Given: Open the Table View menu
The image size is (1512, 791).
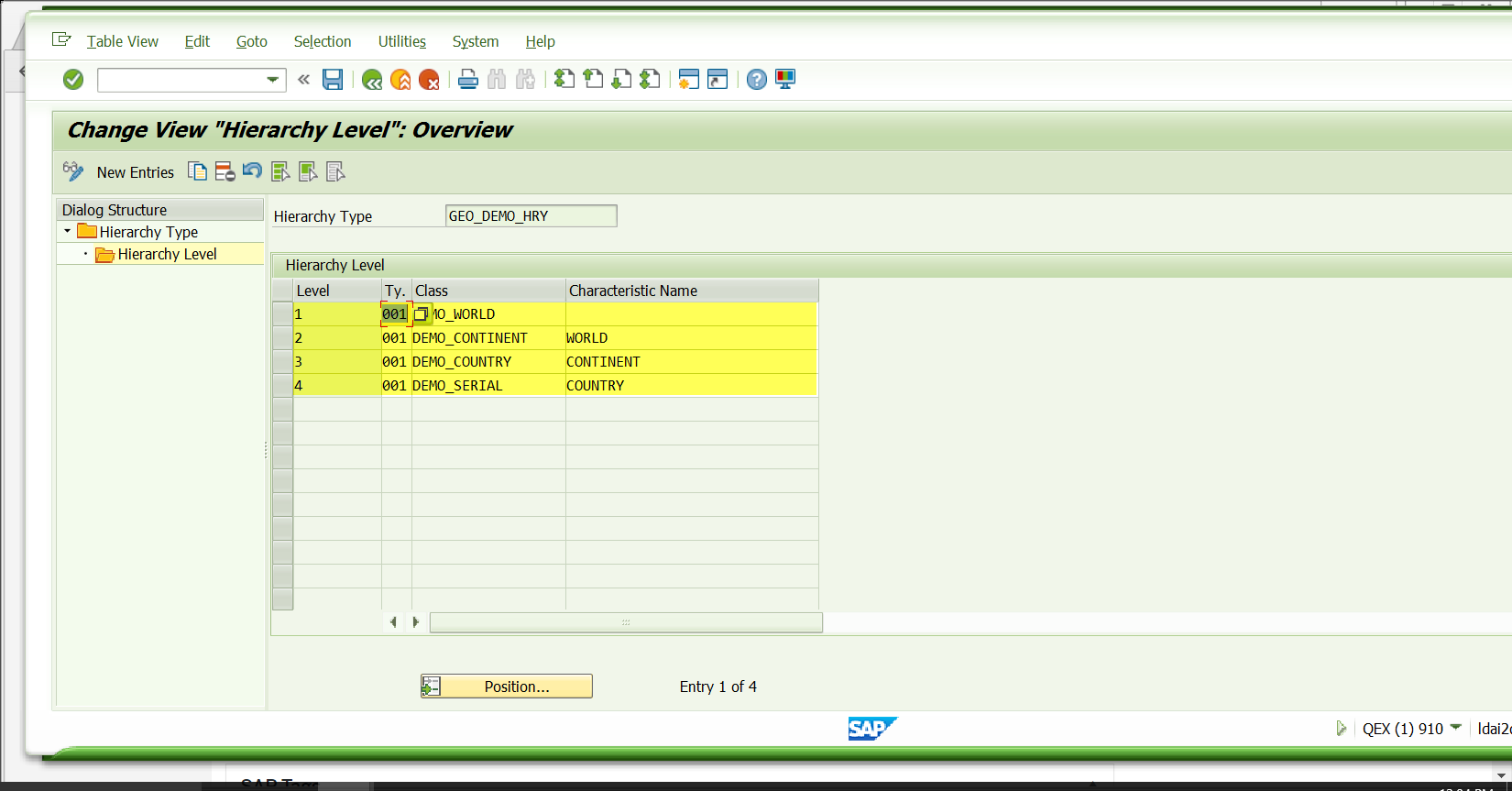Looking at the screenshot, I should [123, 41].
